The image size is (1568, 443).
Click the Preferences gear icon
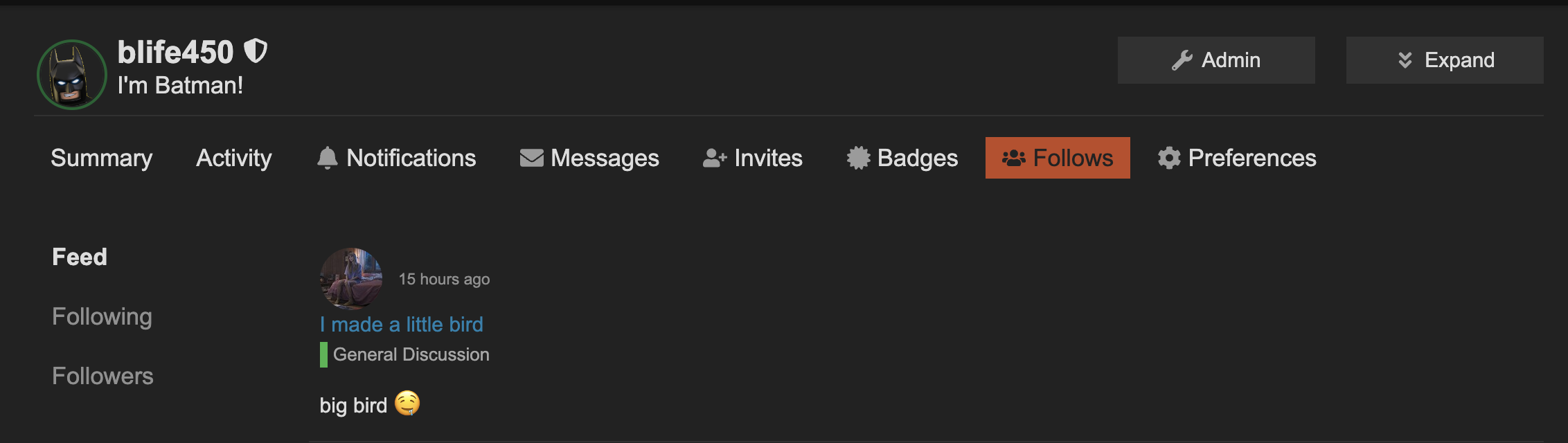[x=1169, y=158]
